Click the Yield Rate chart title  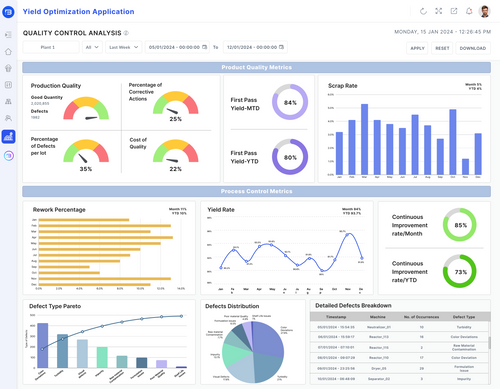221,210
